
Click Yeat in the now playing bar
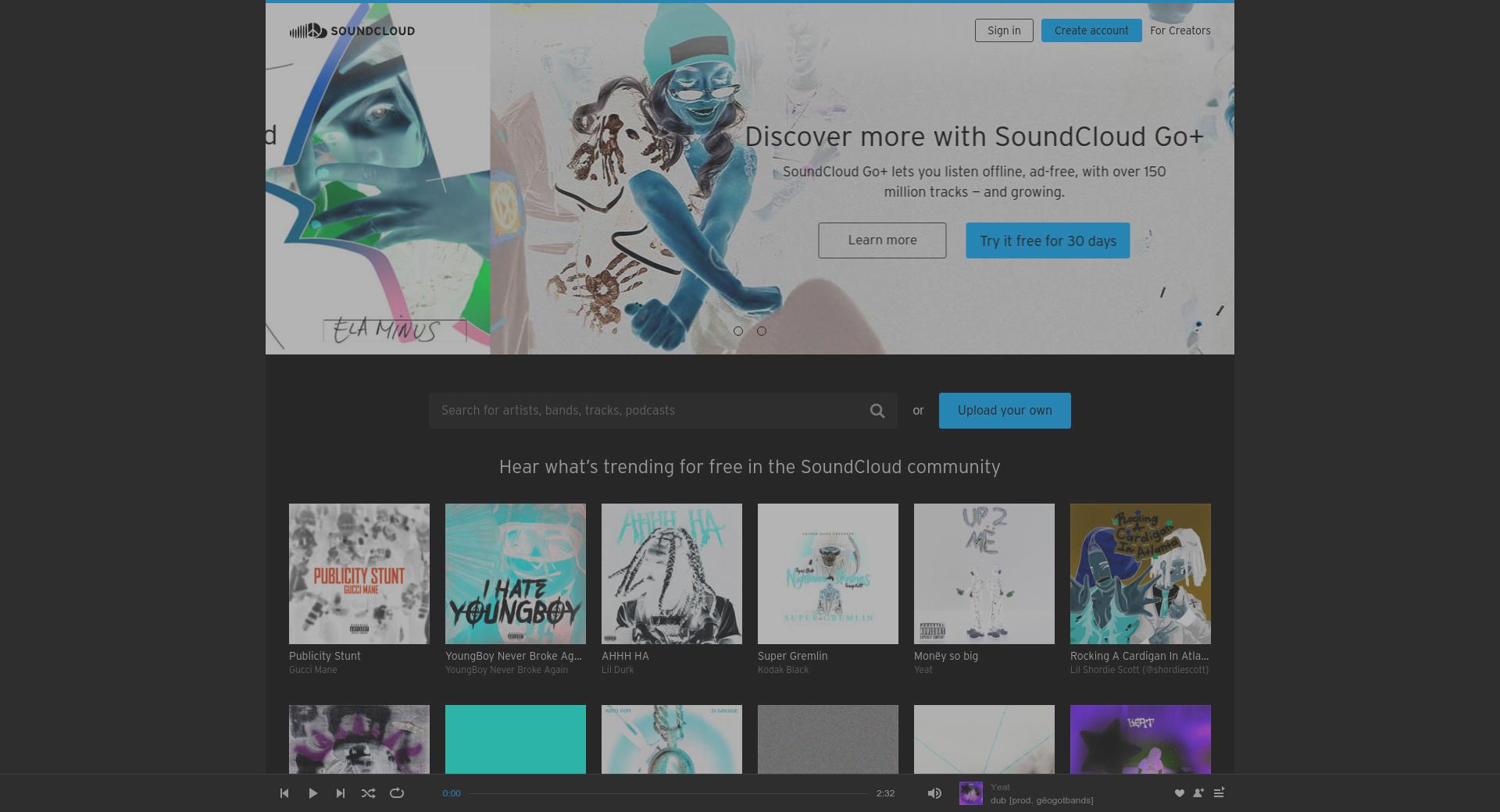point(1000,787)
